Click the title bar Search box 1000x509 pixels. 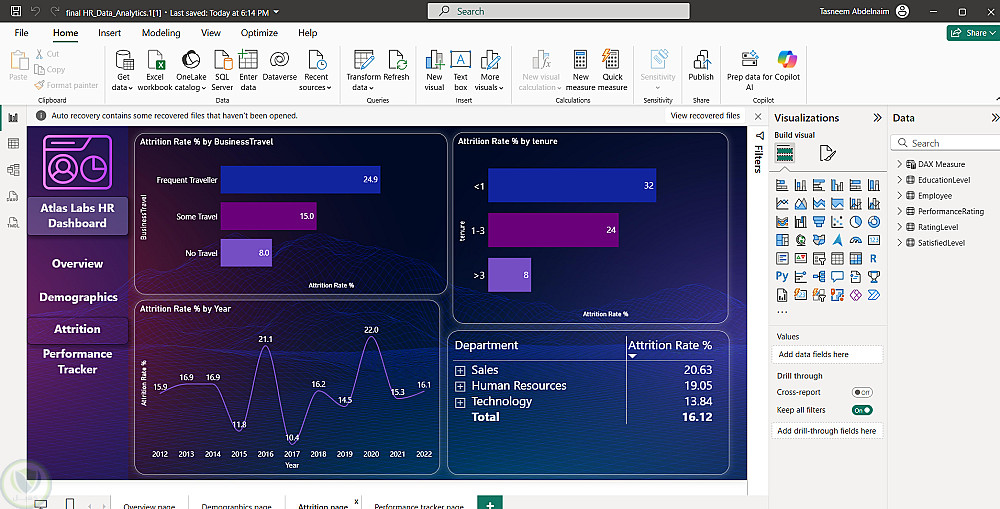tap(559, 11)
